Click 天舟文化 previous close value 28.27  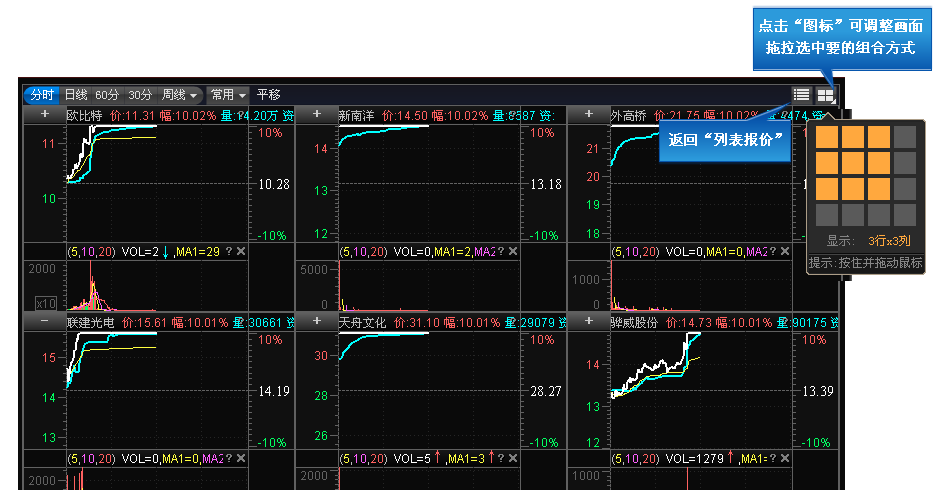click(546, 391)
